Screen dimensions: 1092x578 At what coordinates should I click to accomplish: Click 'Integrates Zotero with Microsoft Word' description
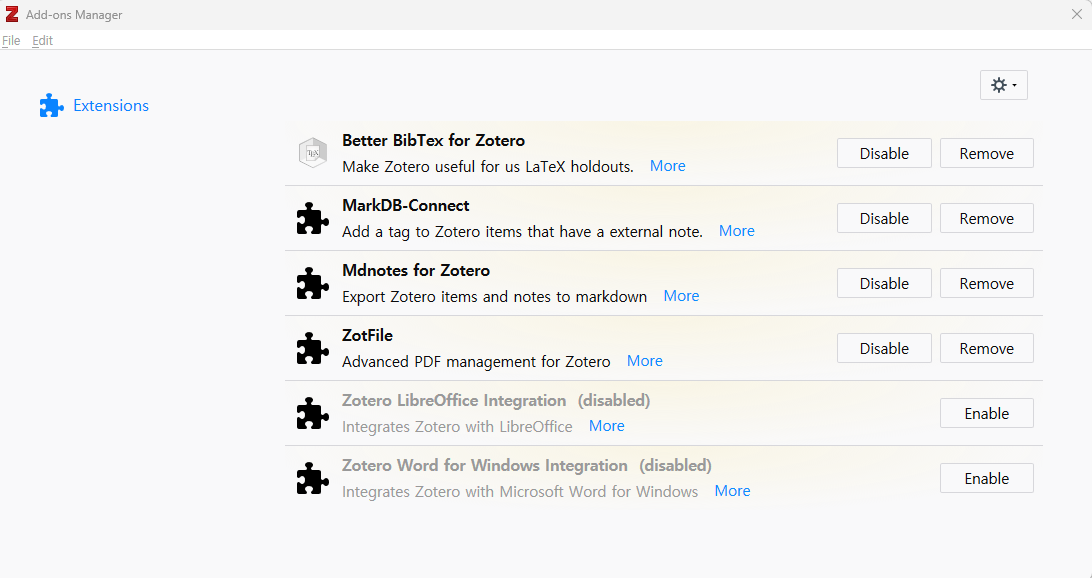point(520,492)
